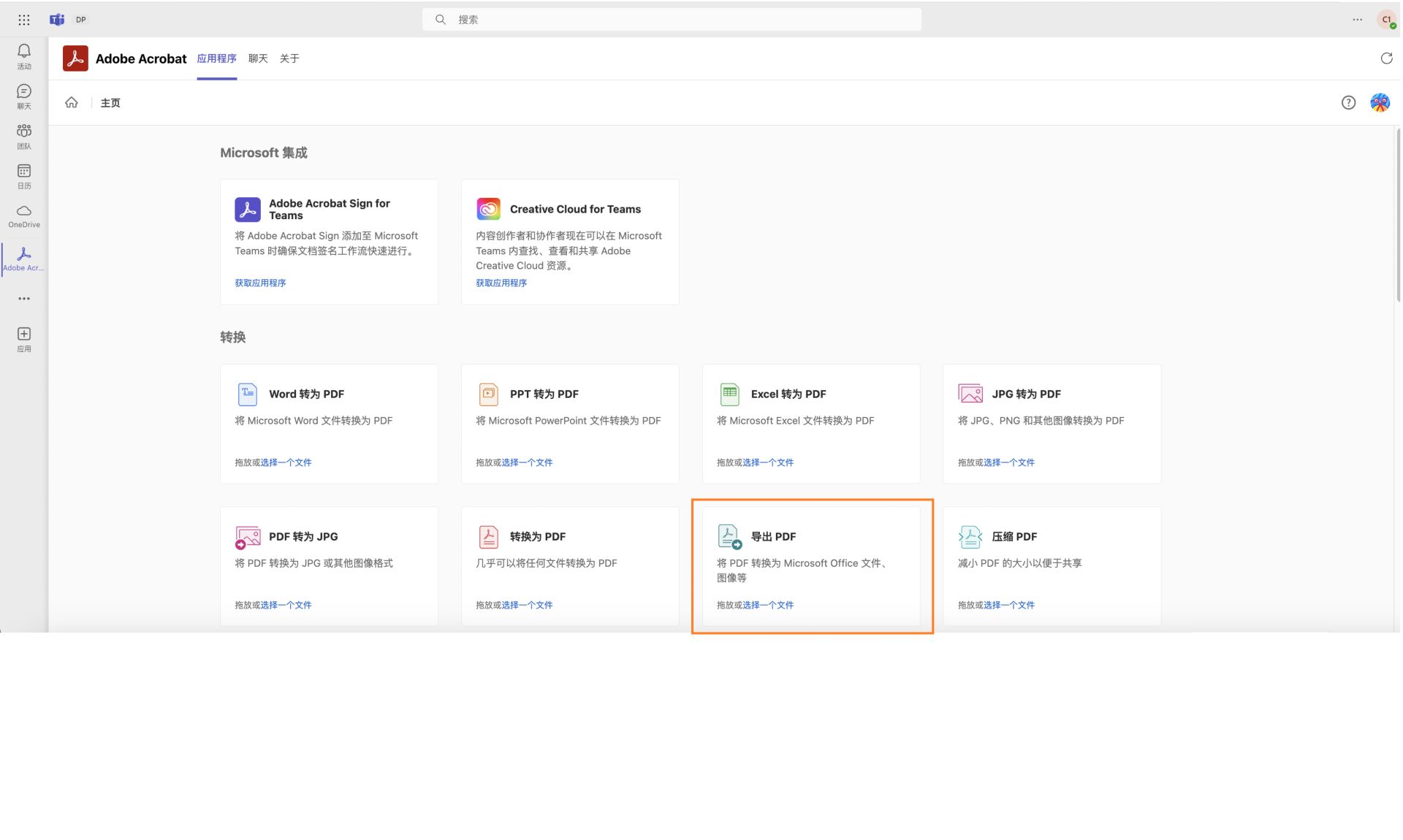Click the Word 转为 PDF title

click(x=306, y=394)
